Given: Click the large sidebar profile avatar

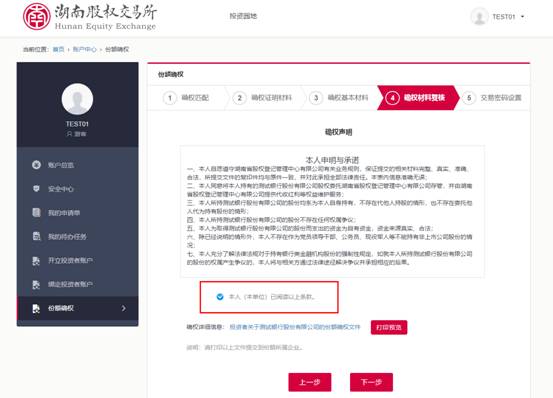Looking at the screenshot, I should click(x=77, y=99).
